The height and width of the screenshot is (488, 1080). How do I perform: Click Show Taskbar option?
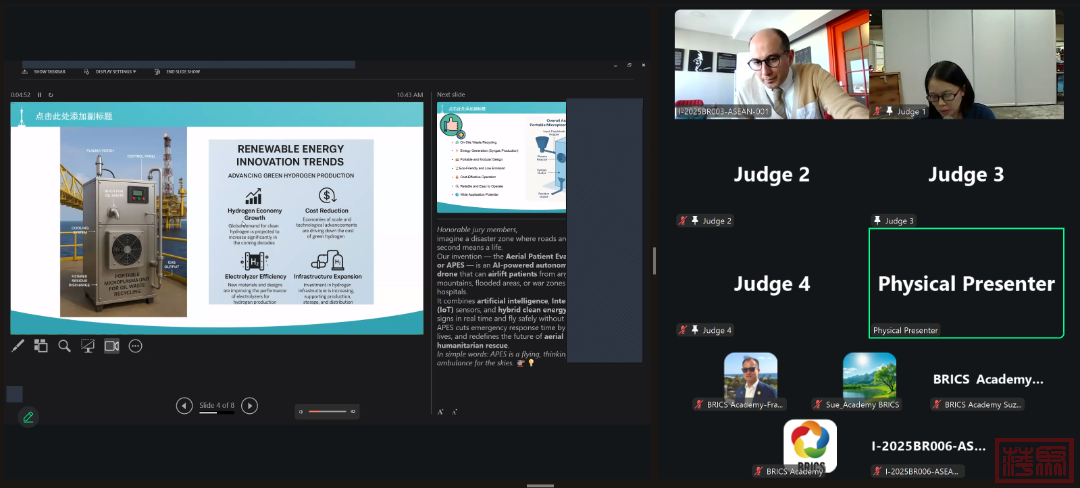[x=46, y=72]
